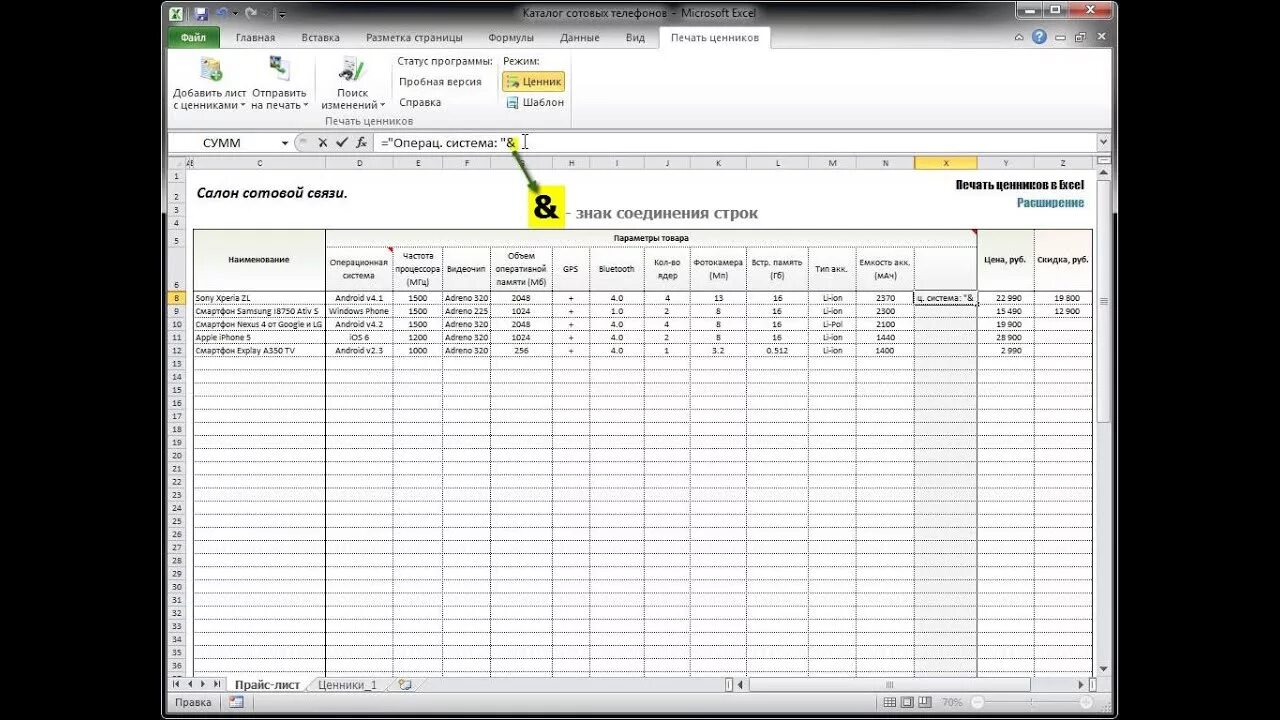Viewport: 1280px width, 720px height.
Task: Select the Печать ценников ribbon tab
Action: coord(714,38)
